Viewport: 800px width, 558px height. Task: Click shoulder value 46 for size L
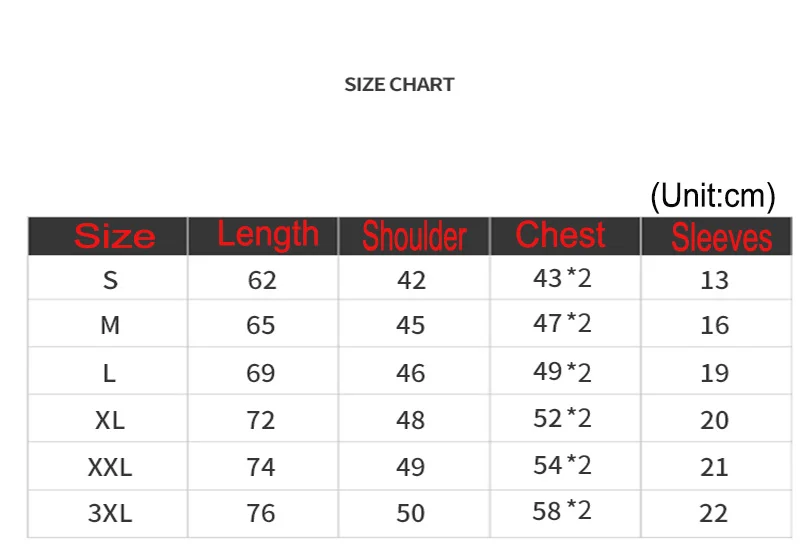click(411, 373)
